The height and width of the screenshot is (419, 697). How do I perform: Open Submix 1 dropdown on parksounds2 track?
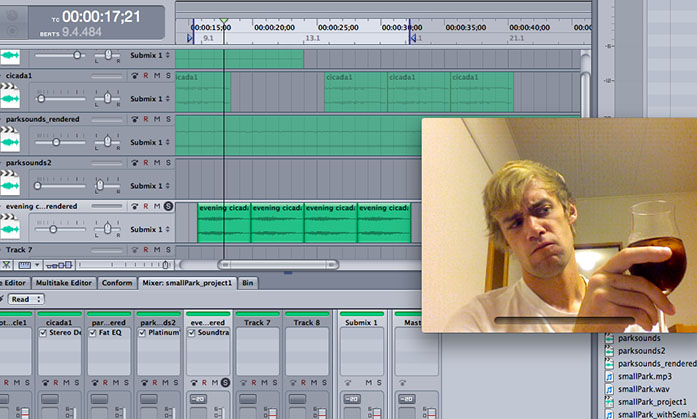[148, 186]
